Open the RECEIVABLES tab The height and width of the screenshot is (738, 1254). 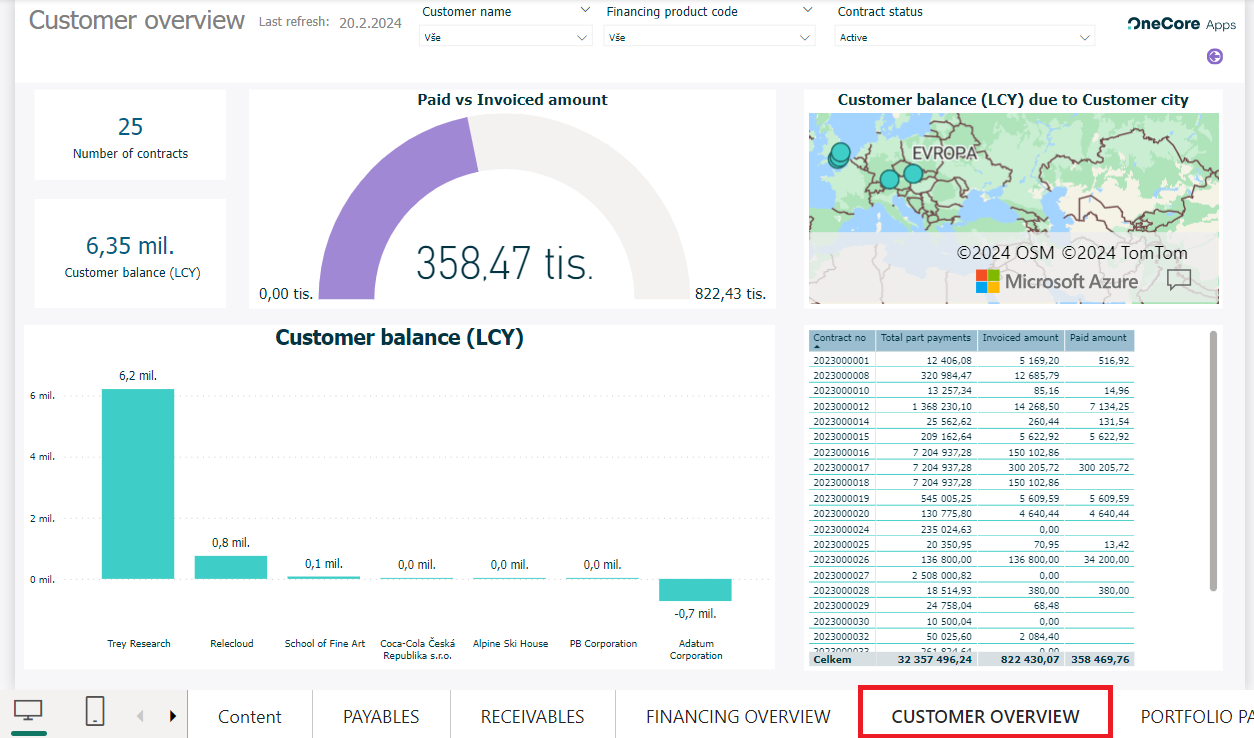[x=532, y=716]
